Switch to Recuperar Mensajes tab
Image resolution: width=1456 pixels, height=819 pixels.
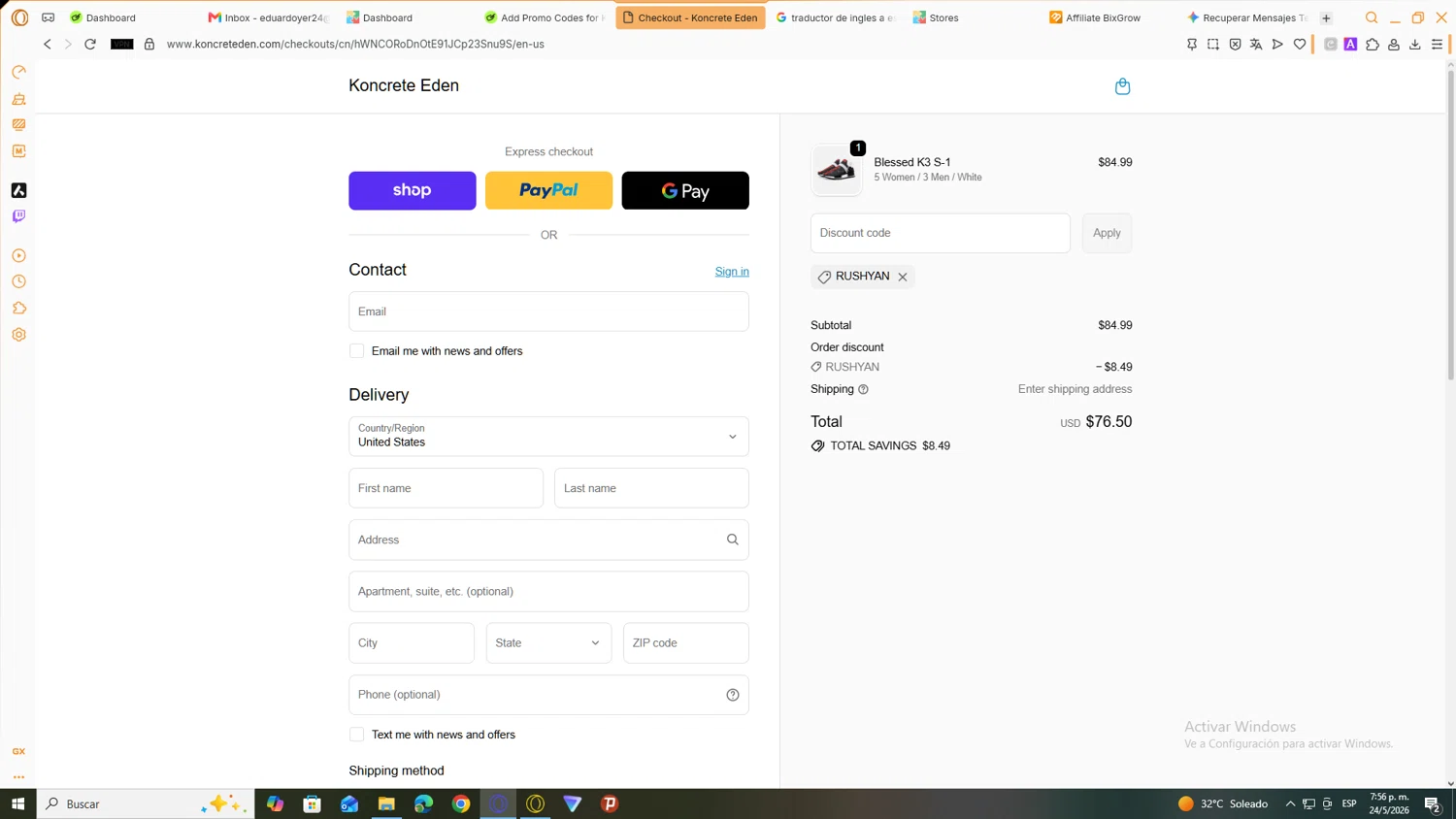point(1247,17)
